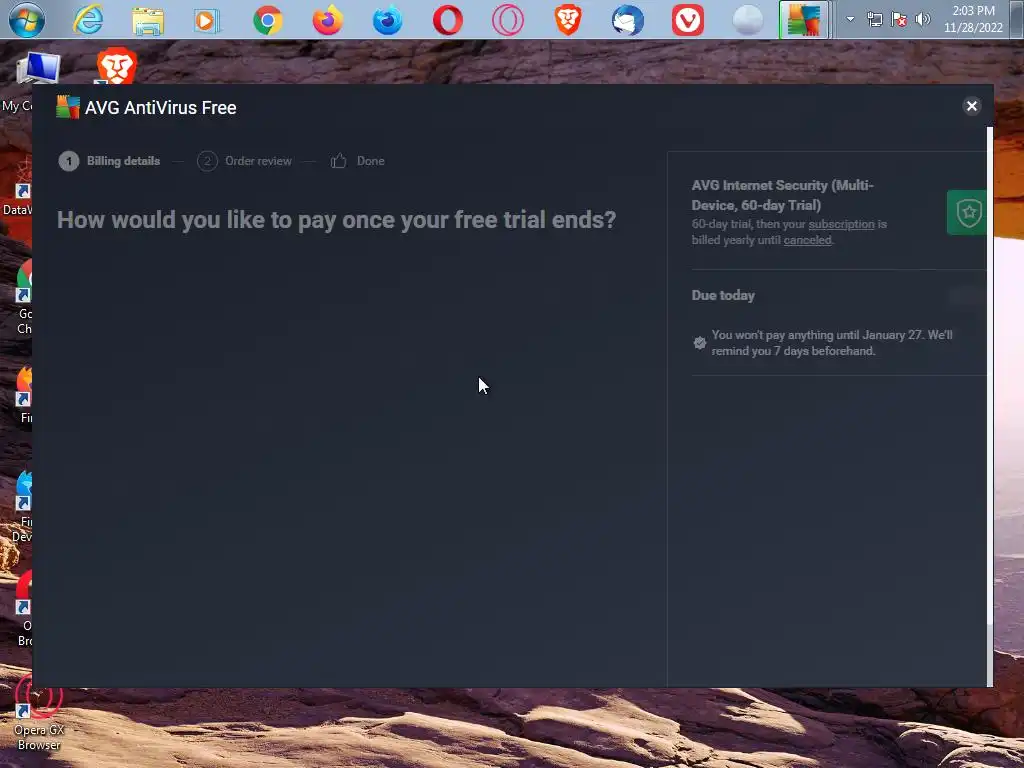Open the volume speaker tray icon
Viewport: 1024px width, 768px height.
[922, 20]
